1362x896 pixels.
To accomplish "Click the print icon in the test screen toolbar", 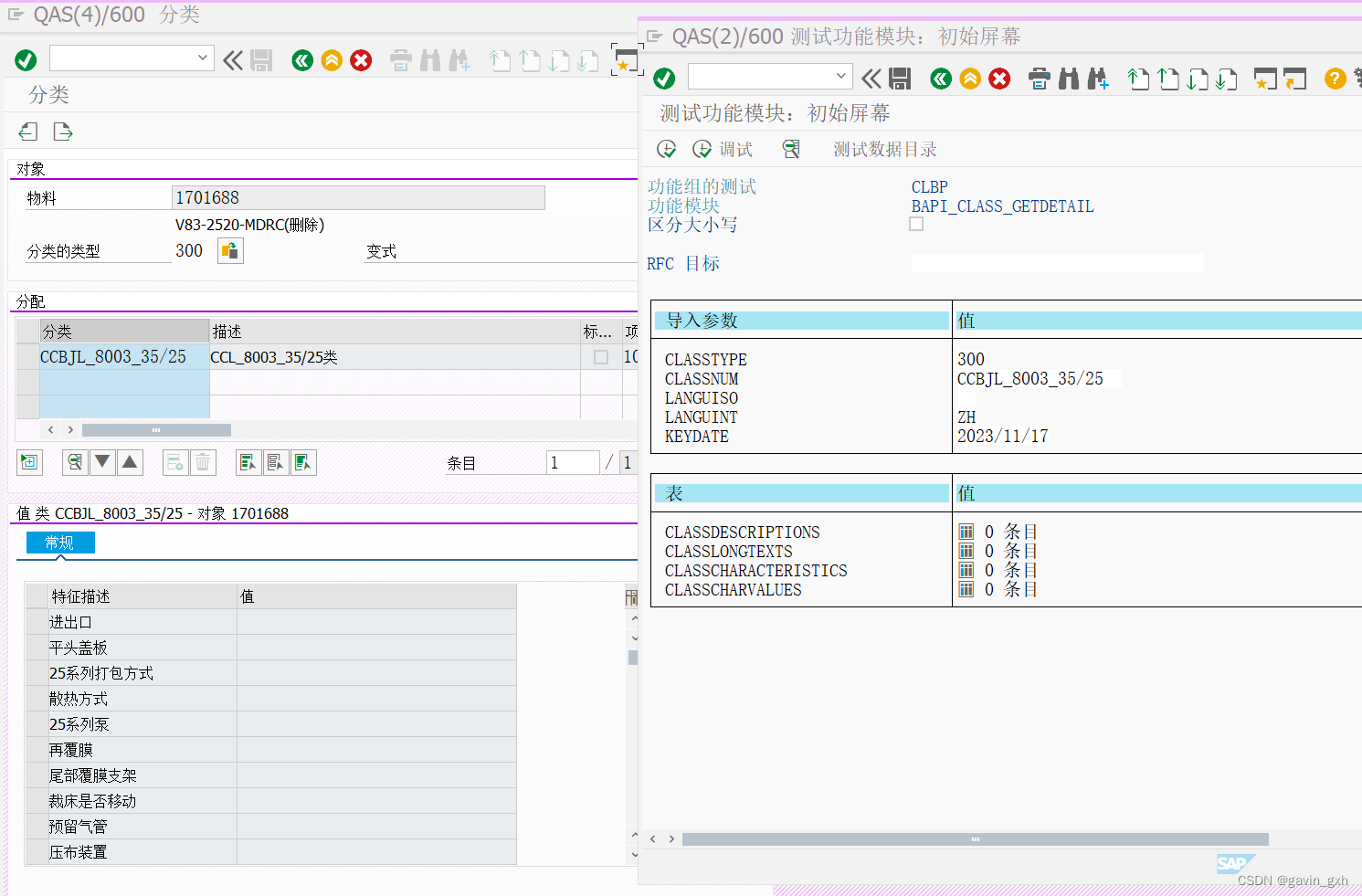I will pos(1040,79).
